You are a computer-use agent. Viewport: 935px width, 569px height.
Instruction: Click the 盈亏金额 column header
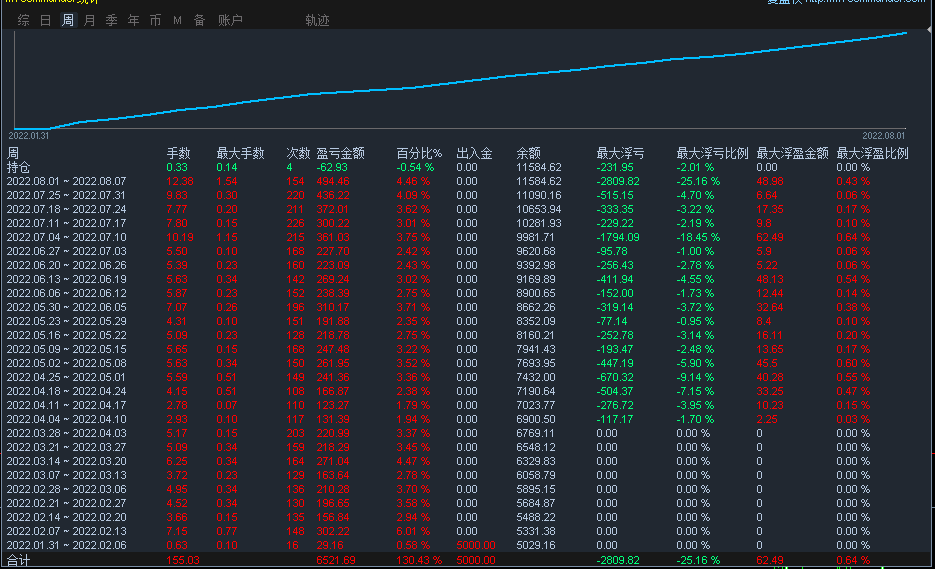coord(340,153)
